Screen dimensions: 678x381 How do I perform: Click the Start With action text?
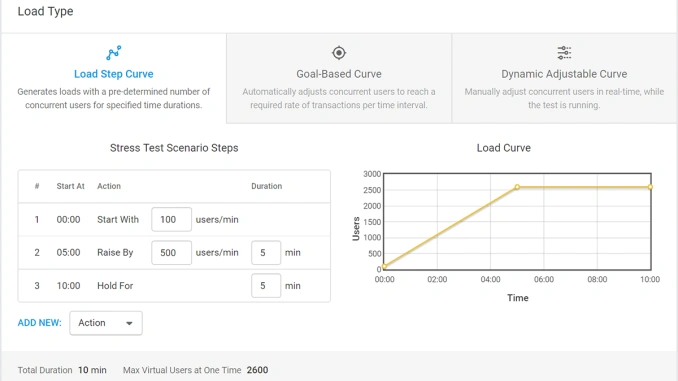(118, 220)
